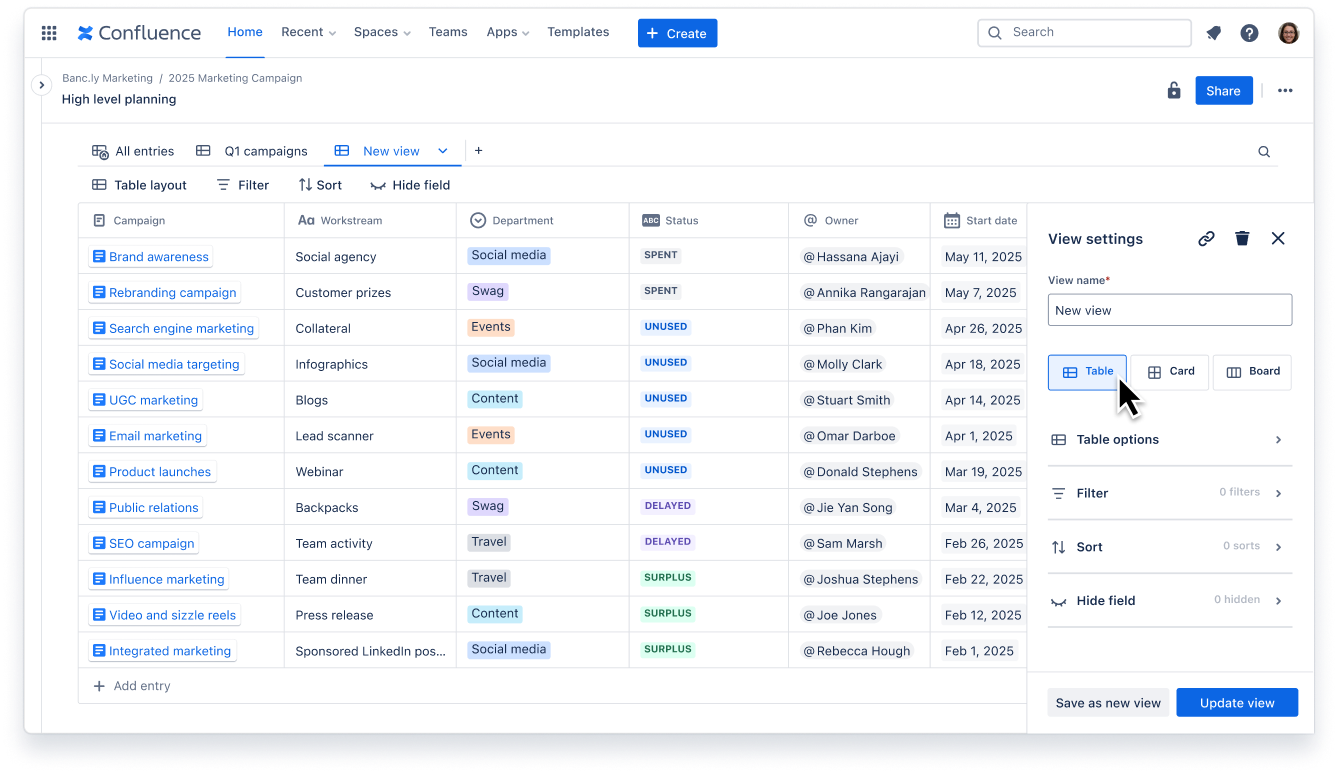1338x774 pixels.
Task: Open the Table layout toolbar option
Action: tap(139, 185)
